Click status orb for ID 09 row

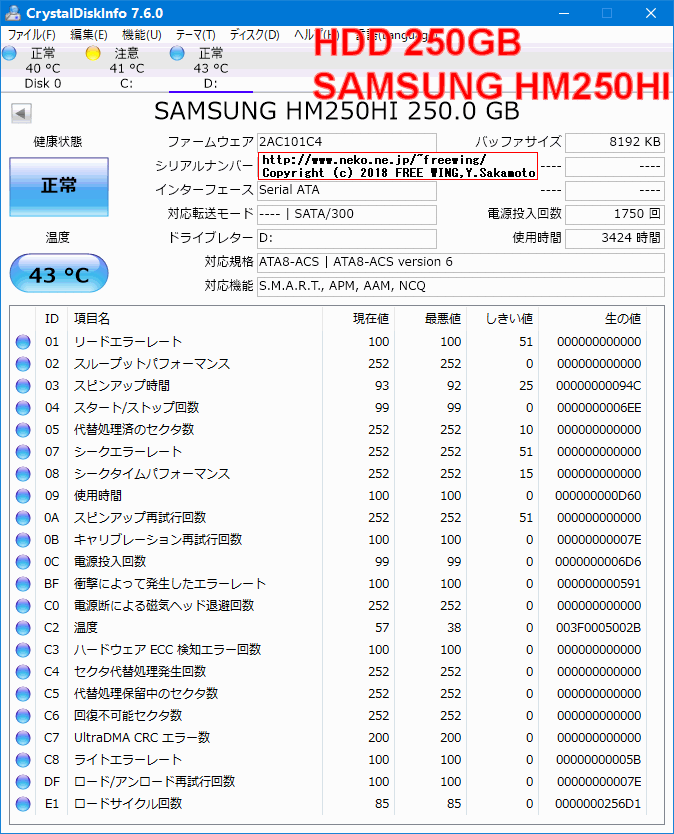tap(23, 496)
